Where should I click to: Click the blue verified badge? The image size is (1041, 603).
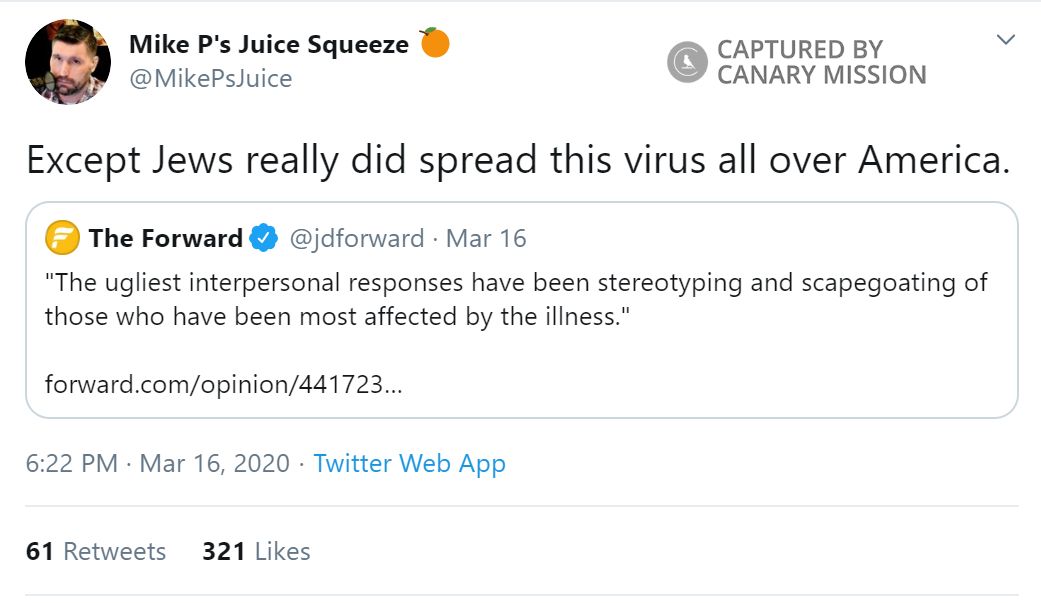[x=264, y=238]
